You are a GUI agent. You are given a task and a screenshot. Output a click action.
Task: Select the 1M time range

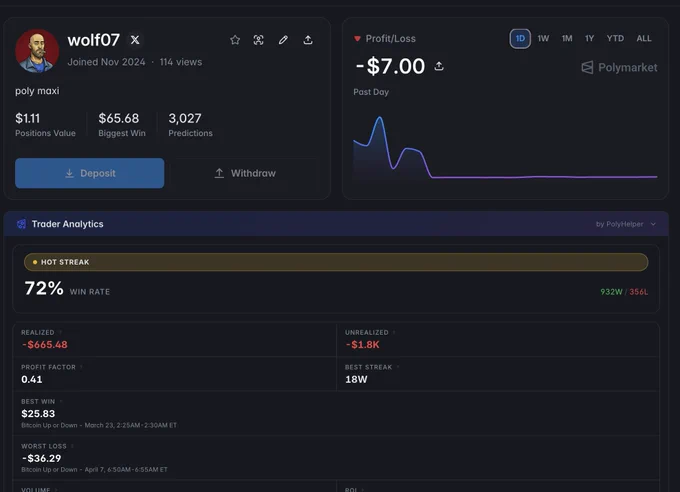[567, 39]
